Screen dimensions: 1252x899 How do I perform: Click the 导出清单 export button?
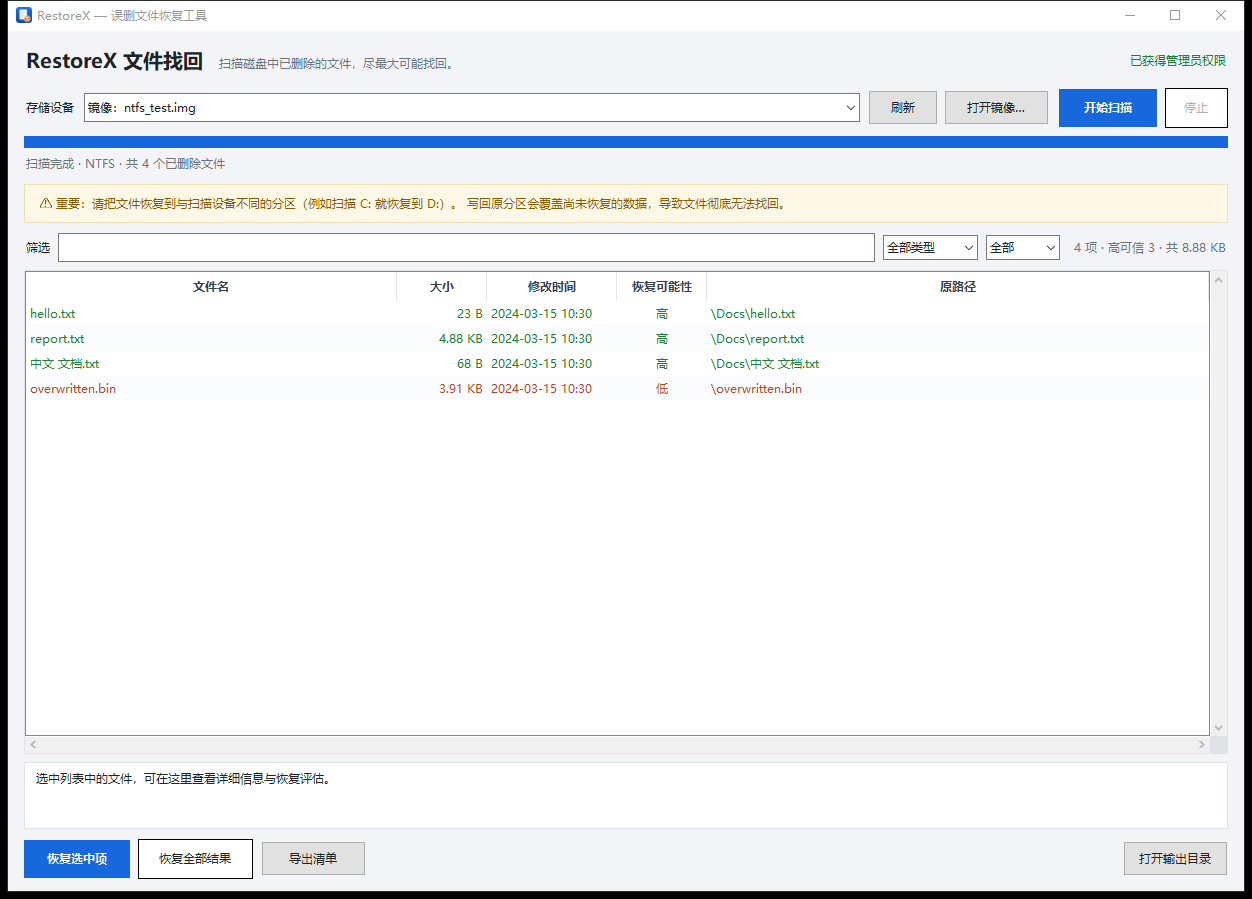[x=313, y=859]
